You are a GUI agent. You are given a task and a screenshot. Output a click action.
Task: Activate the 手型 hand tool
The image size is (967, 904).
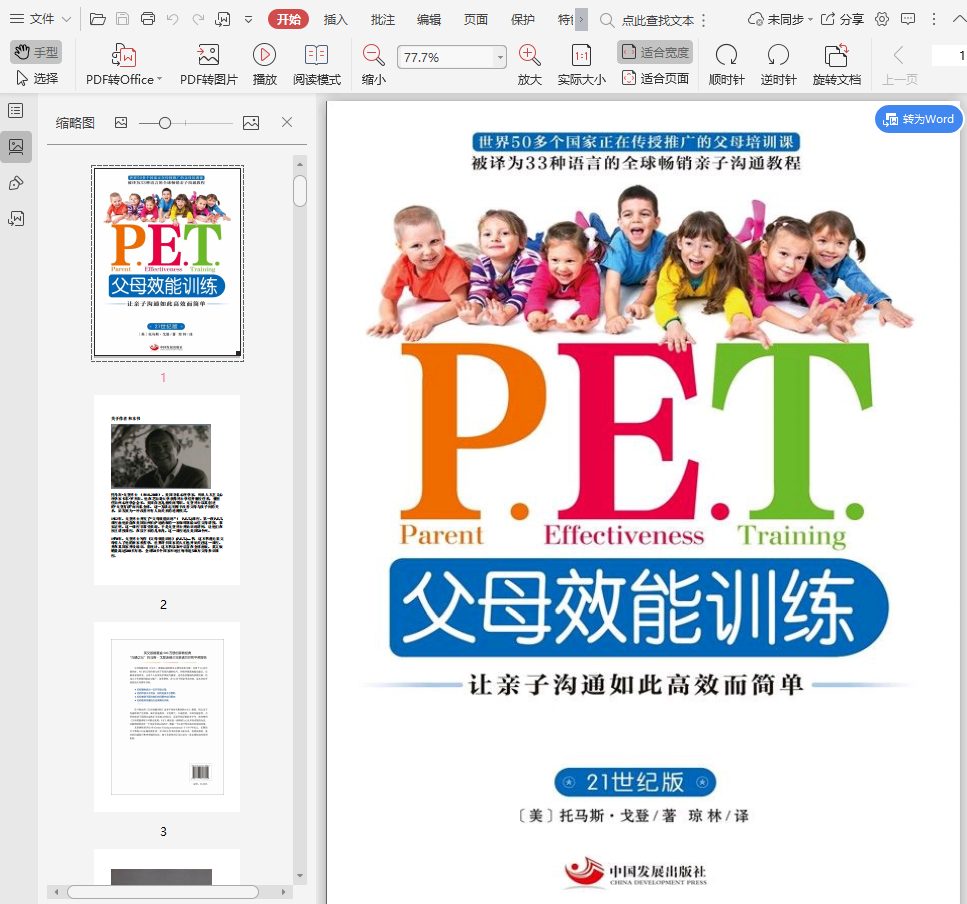click(36, 52)
